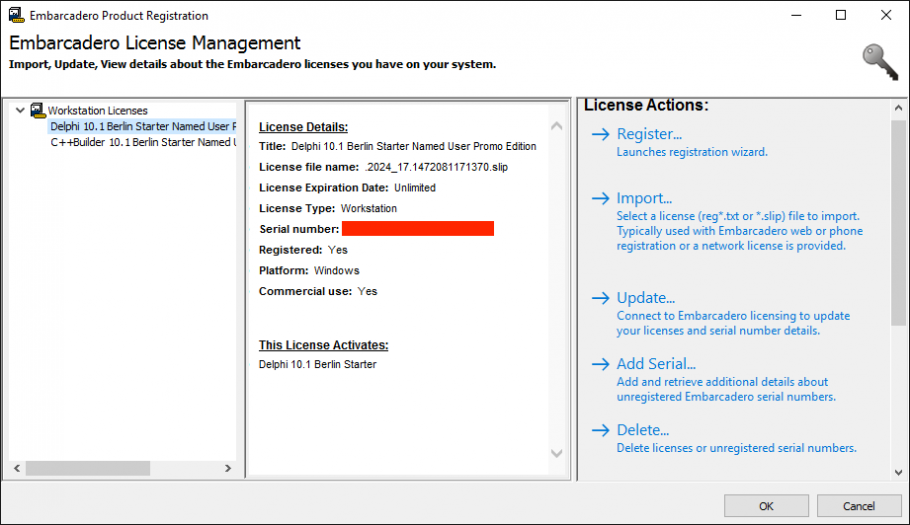Collapse the Workstation Licenses tree node
This screenshot has width=910, height=525.
tap(20, 110)
